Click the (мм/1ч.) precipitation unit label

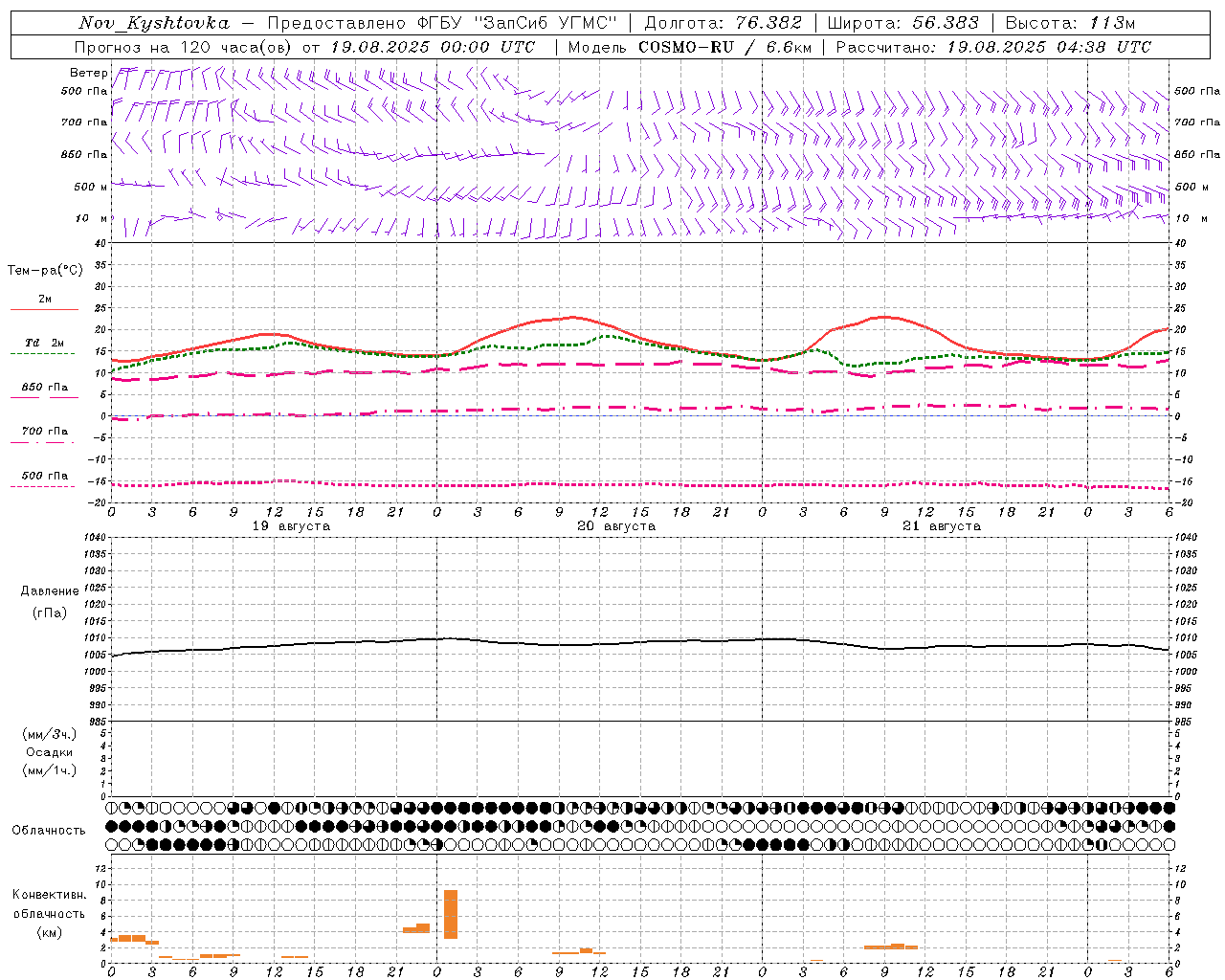coord(50,770)
